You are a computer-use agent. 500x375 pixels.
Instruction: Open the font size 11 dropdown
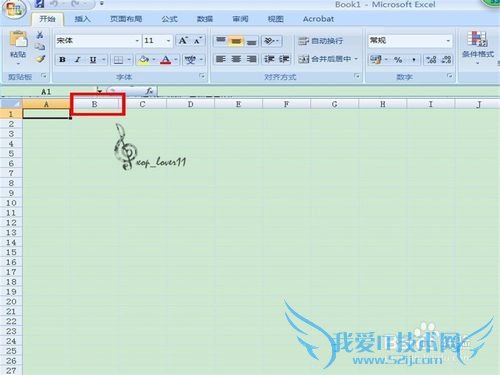168,41
